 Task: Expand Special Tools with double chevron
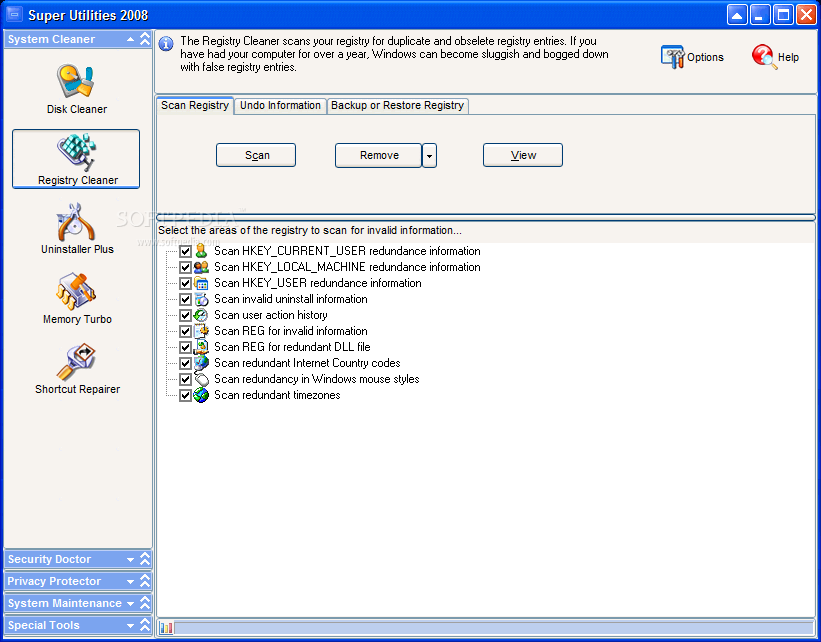[145, 625]
